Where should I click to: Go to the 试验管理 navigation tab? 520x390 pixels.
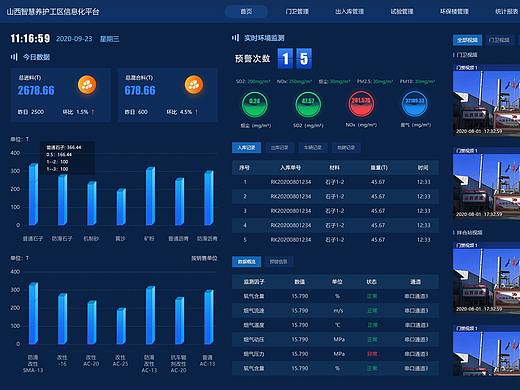(402, 12)
